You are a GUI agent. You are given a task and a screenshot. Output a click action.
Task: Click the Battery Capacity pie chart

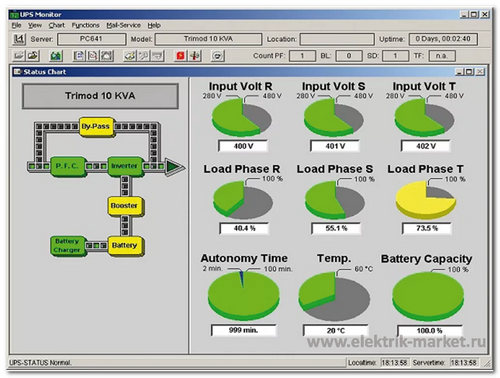point(428,296)
